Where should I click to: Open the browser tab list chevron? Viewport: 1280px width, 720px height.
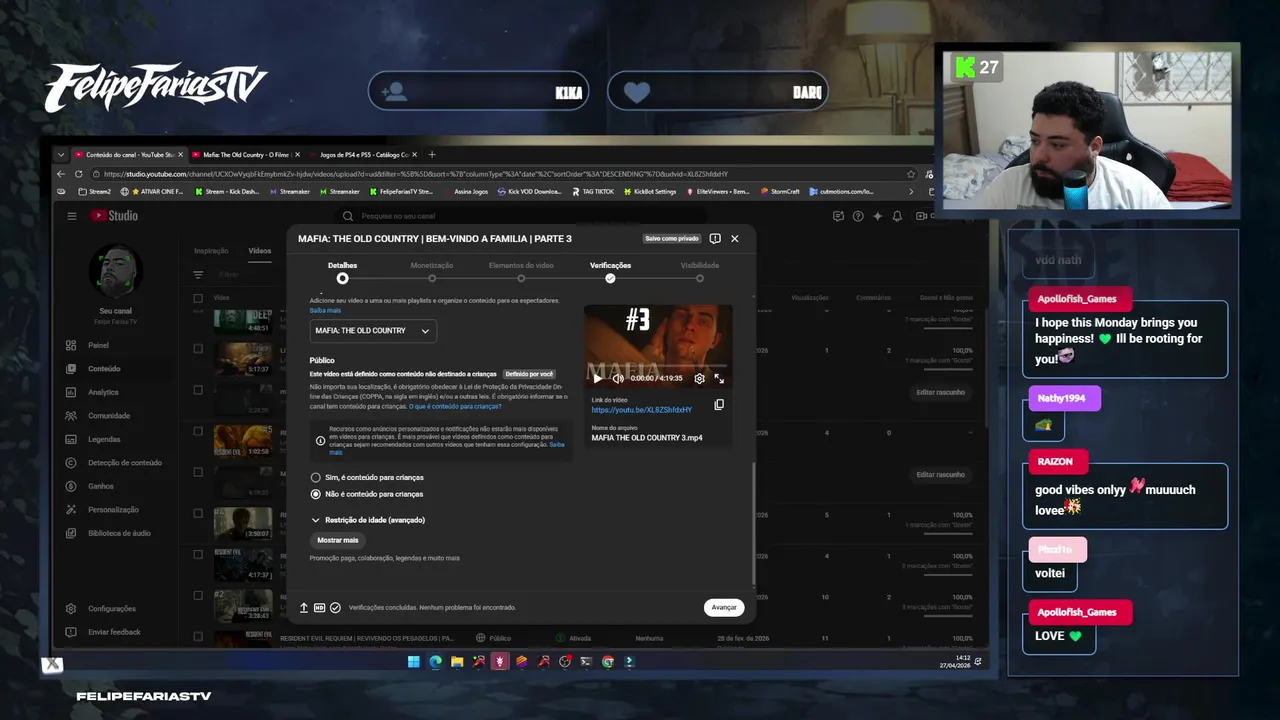tap(61, 155)
